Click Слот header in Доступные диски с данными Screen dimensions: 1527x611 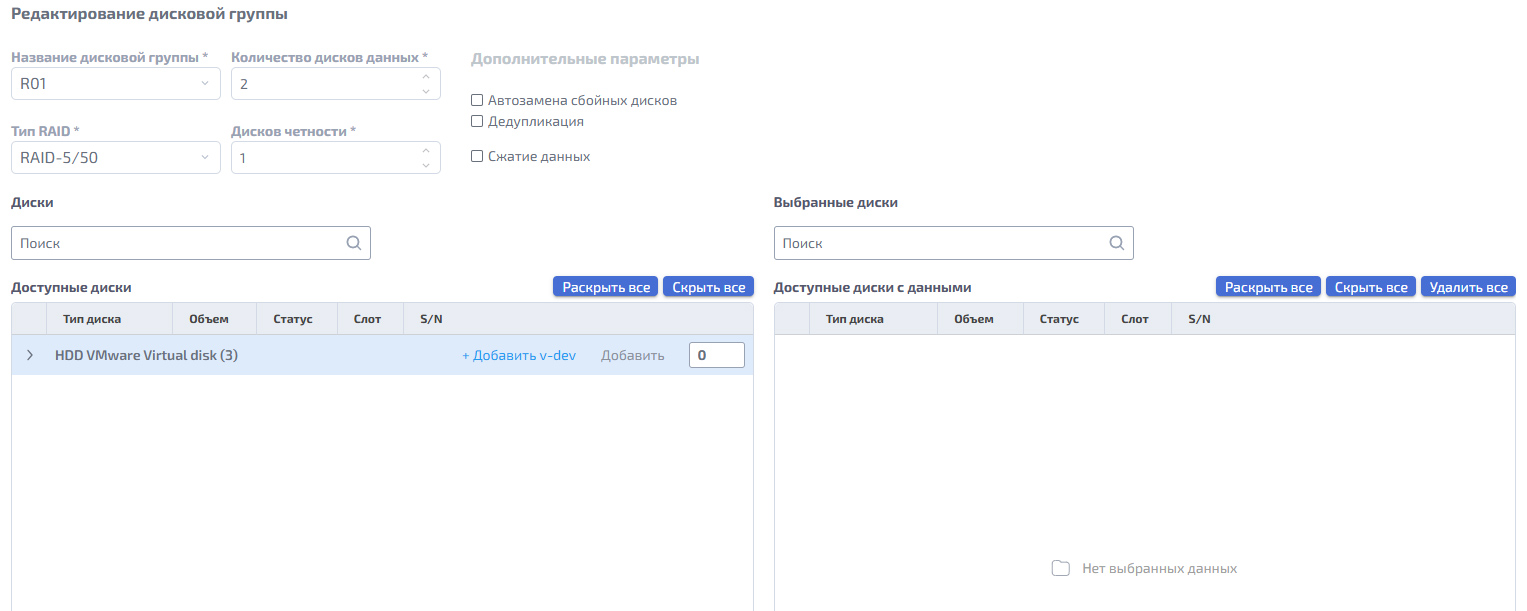tap(1135, 319)
